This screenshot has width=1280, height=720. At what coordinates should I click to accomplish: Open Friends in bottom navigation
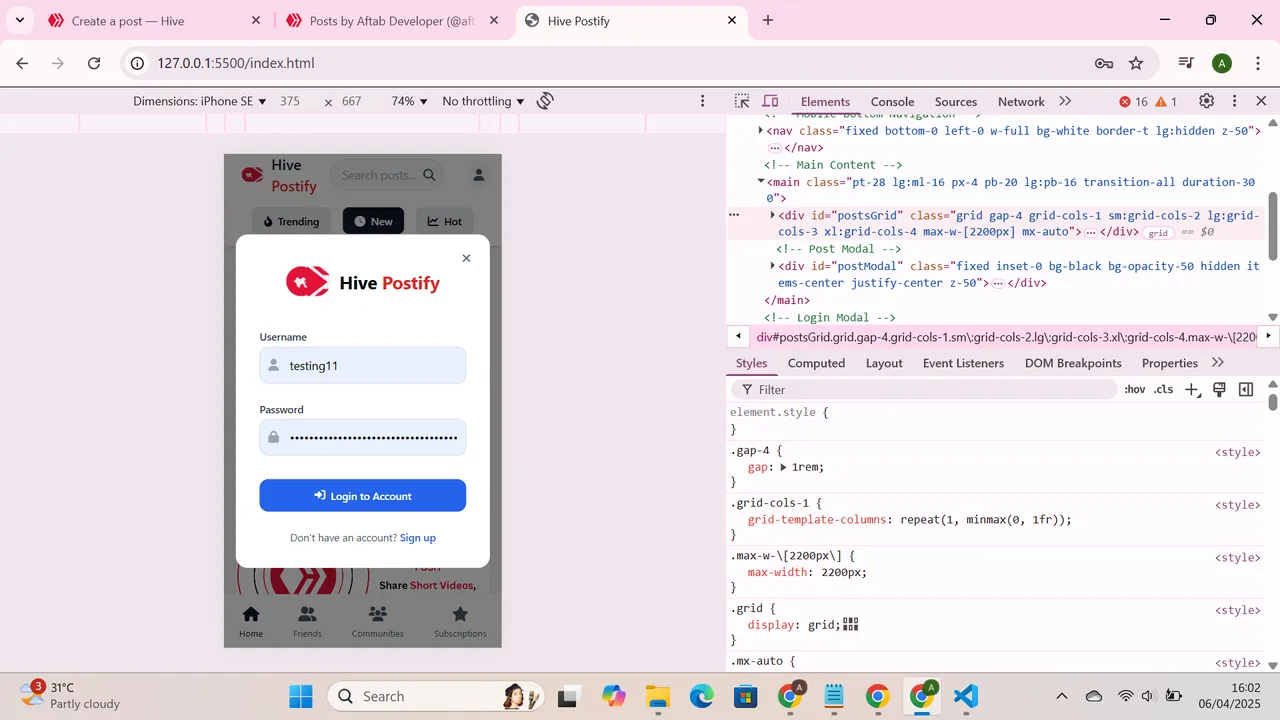pyautogui.click(x=307, y=621)
